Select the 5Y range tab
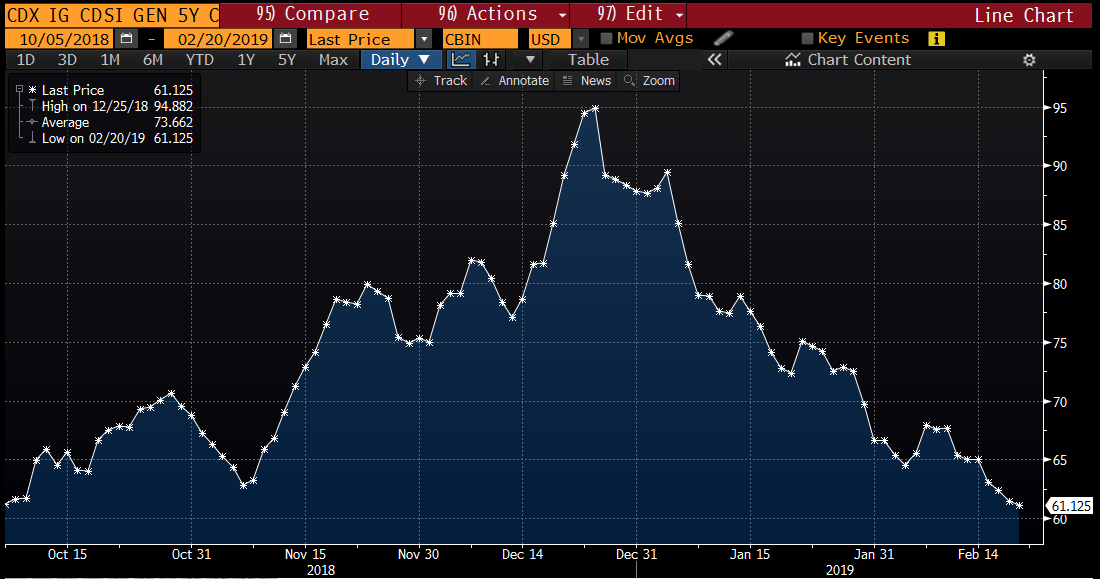Screen dimensions: 1100x579 pos(287,60)
